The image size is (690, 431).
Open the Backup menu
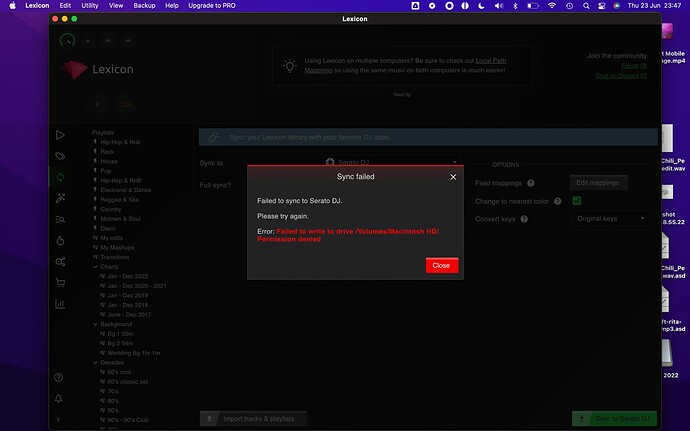click(144, 6)
